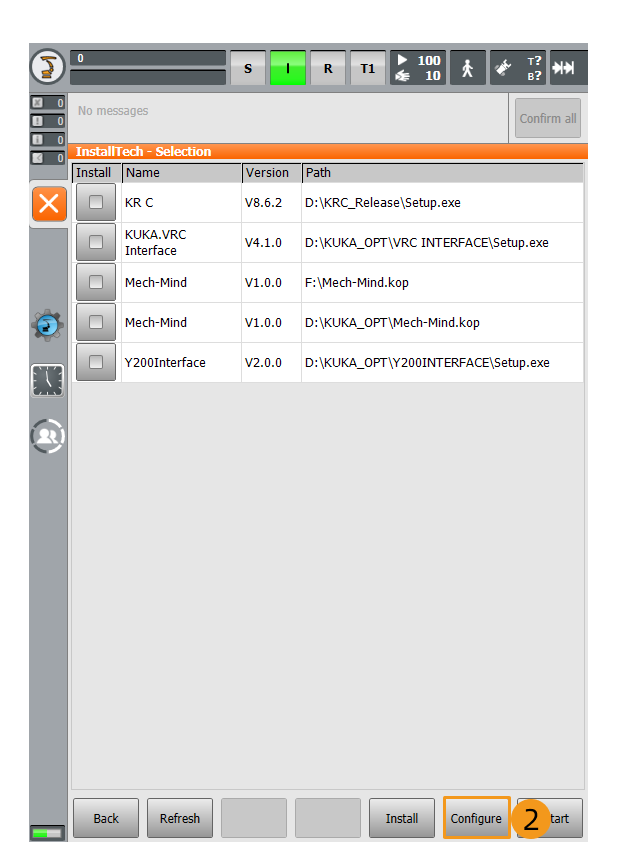Image resolution: width=637 pixels, height=862 pixels.
Task: Select the KUKA.VRC Interface name cell
Action: click(181, 242)
